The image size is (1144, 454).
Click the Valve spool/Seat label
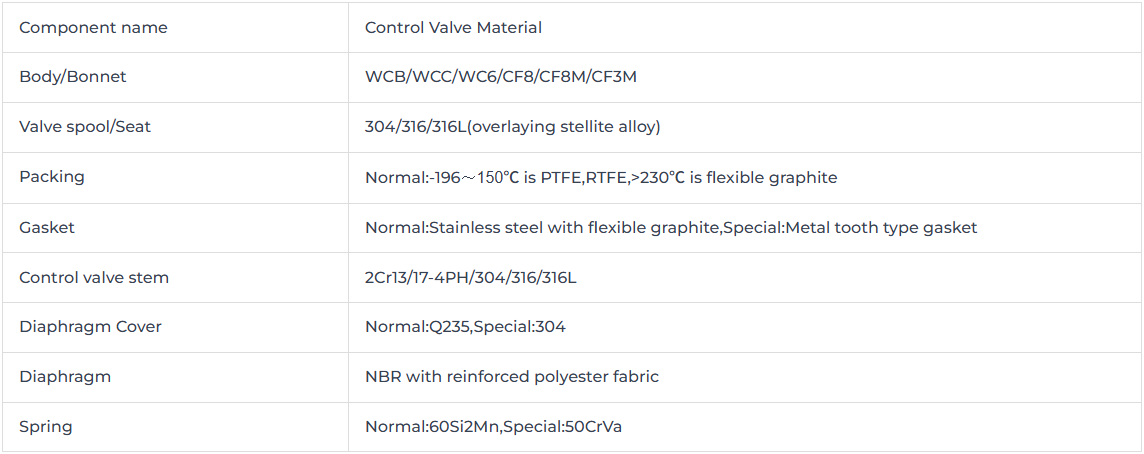85,127
